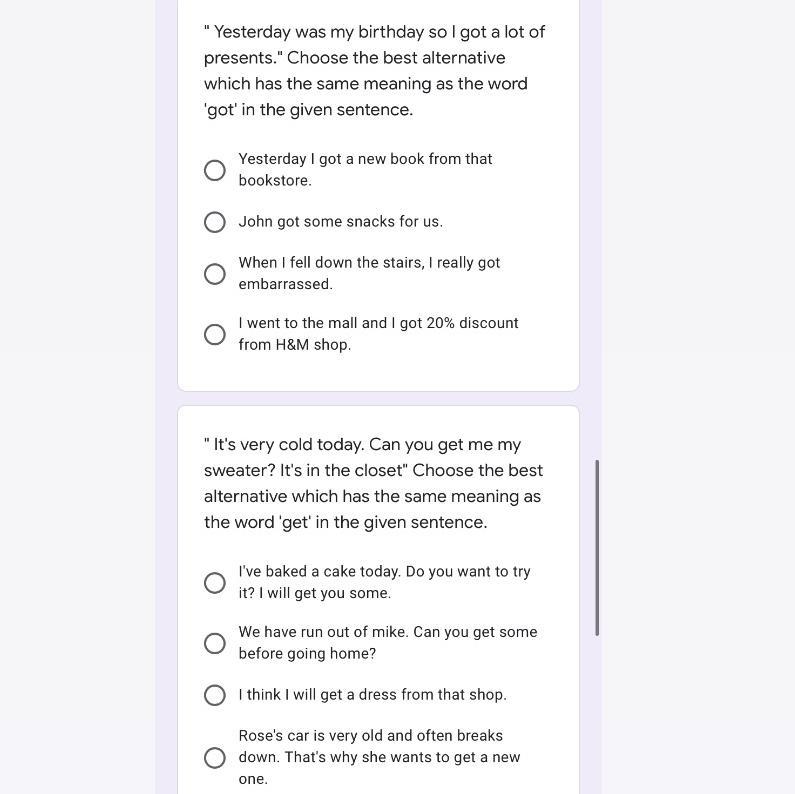The height and width of the screenshot is (794, 795).
Task: Click the answer text mentioning the bookstore
Action: click(365, 170)
